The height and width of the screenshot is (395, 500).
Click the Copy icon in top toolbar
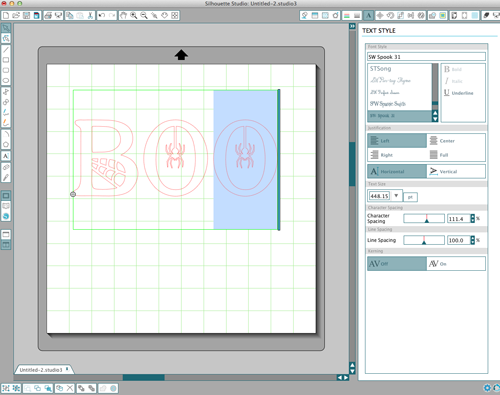pos(70,15)
